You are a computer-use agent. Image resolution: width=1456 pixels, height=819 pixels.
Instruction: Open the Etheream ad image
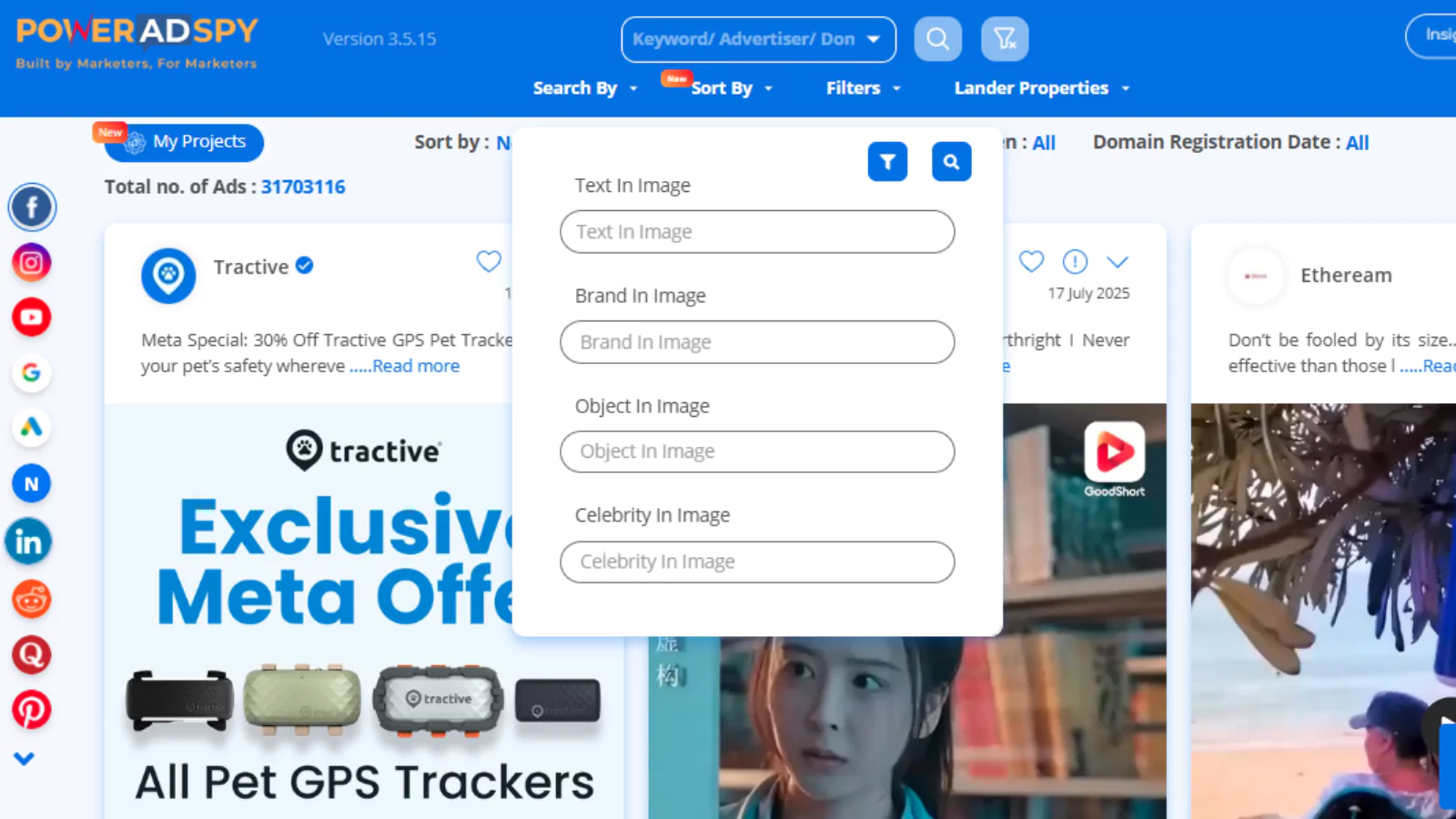[1323, 611]
